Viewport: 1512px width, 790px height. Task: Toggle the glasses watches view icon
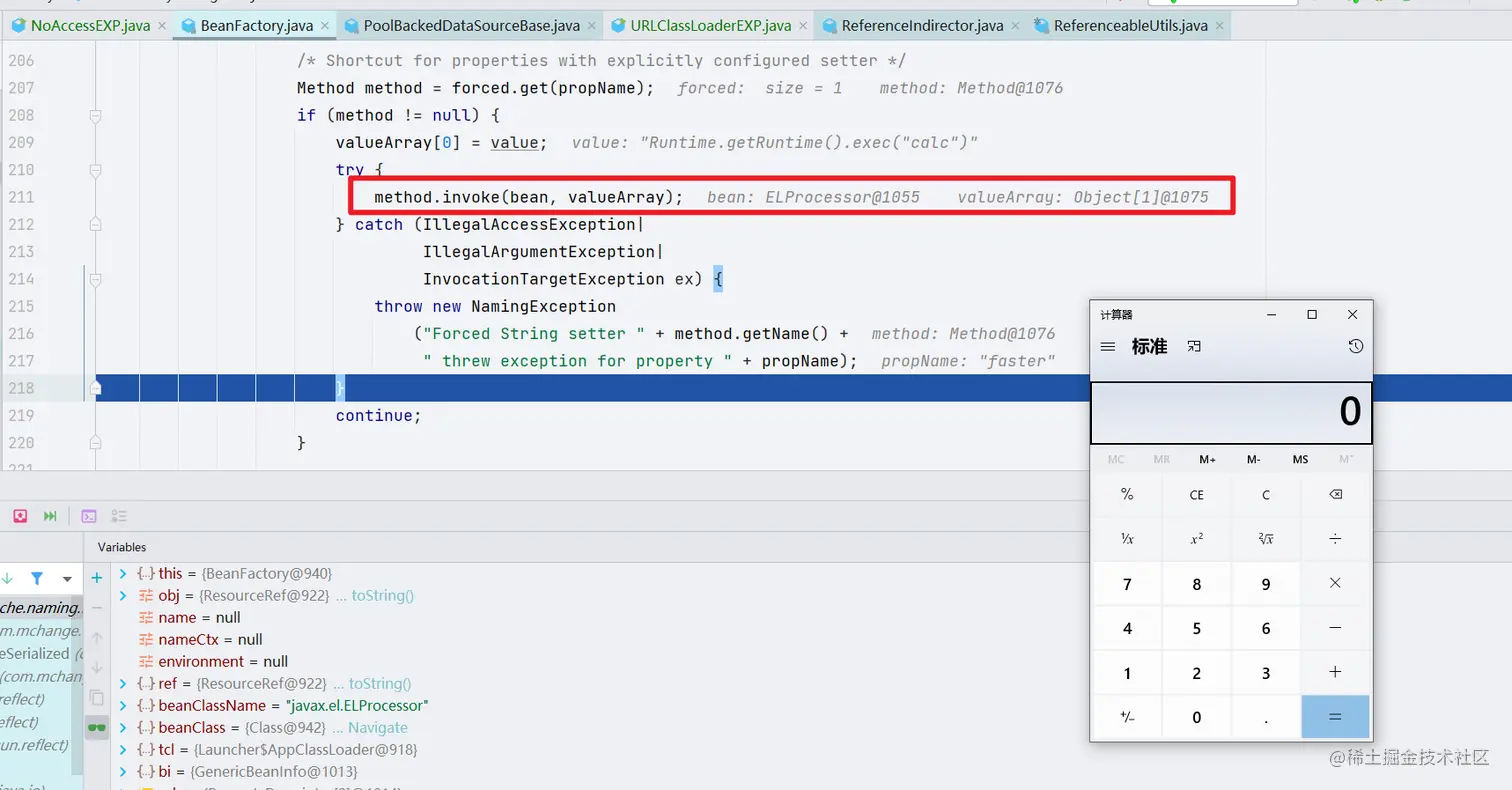tap(97, 727)
